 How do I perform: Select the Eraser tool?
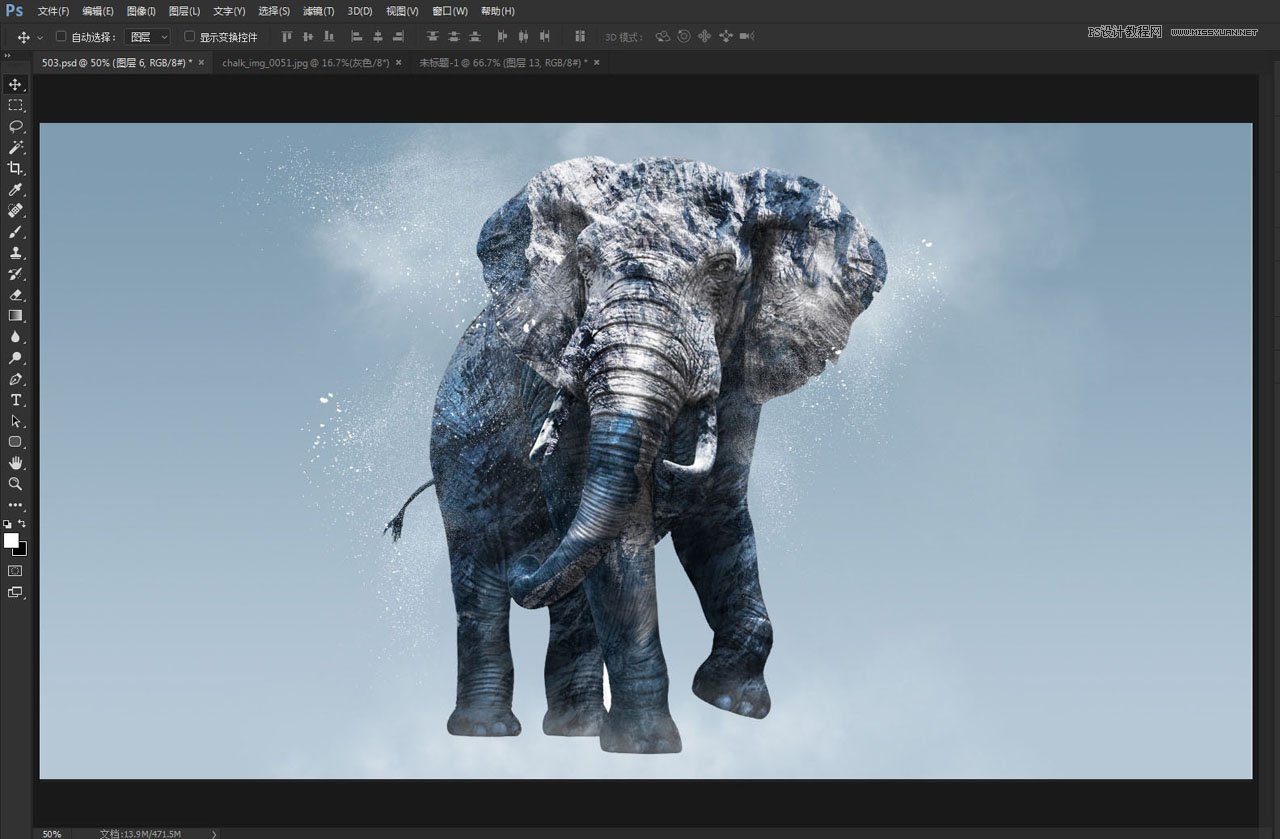coord(15,295)
